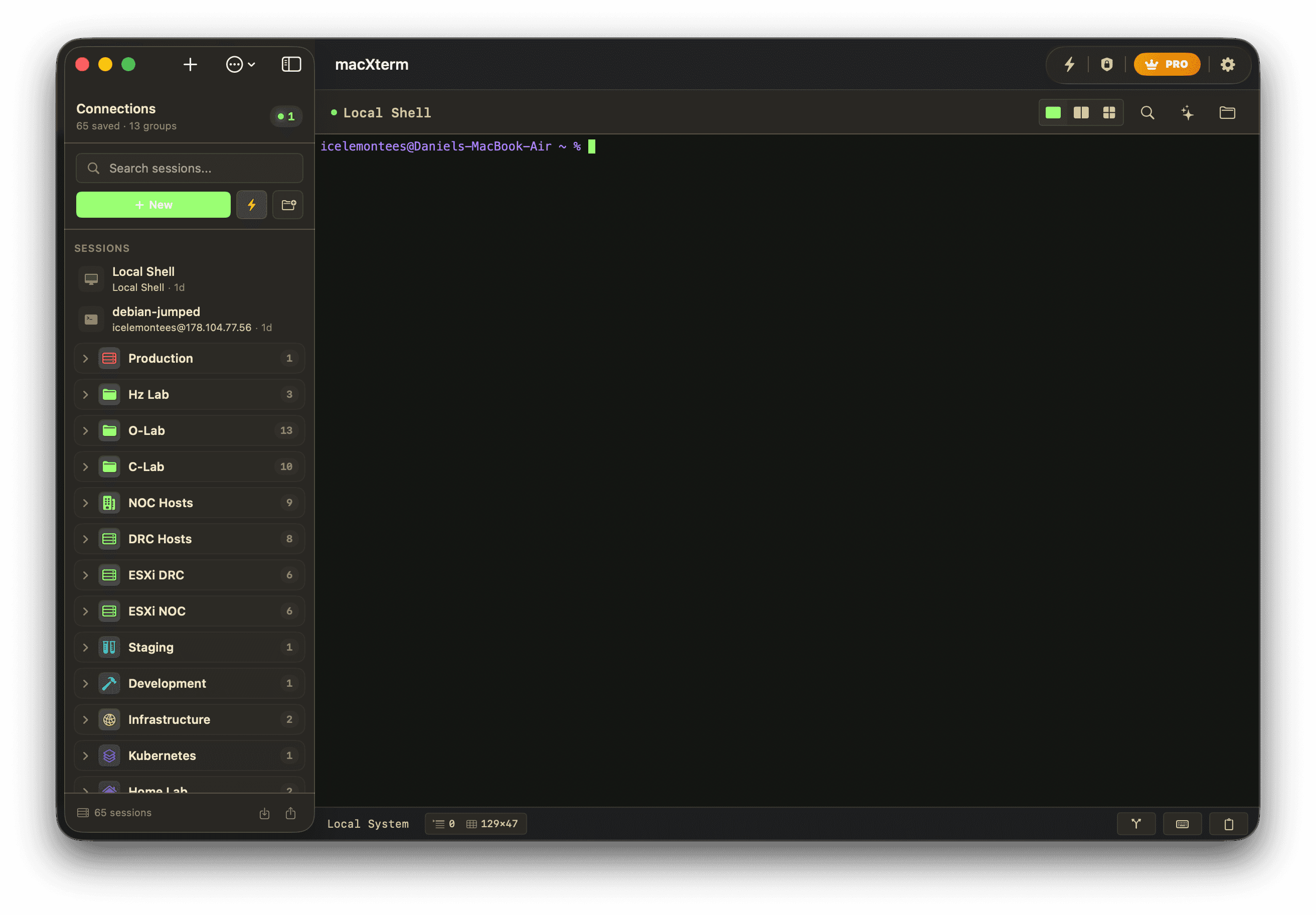Click in the terminal at the prompt
Image resolution: width=1316 pixels, height=915 pixels.
pos(591,147)
